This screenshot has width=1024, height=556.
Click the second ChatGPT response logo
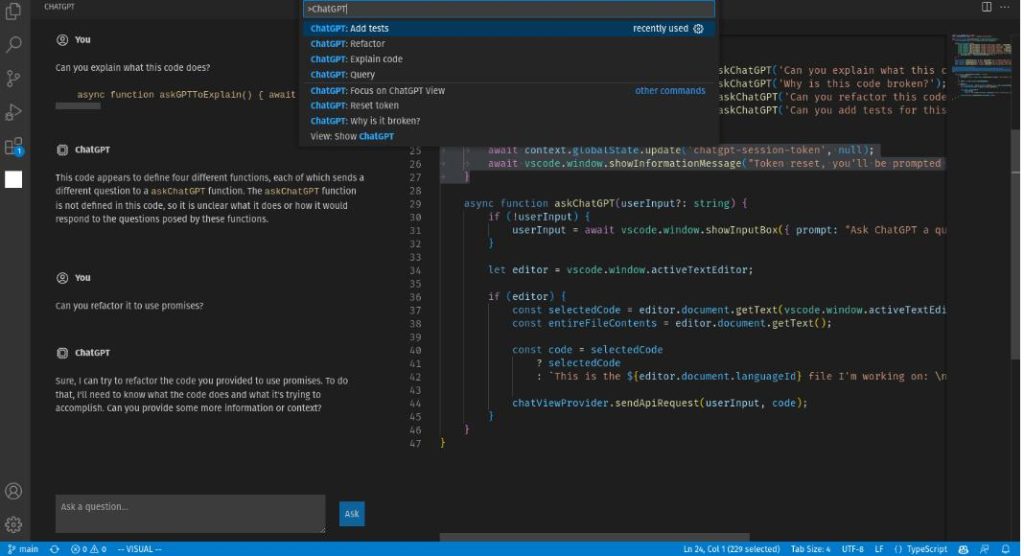62,353
